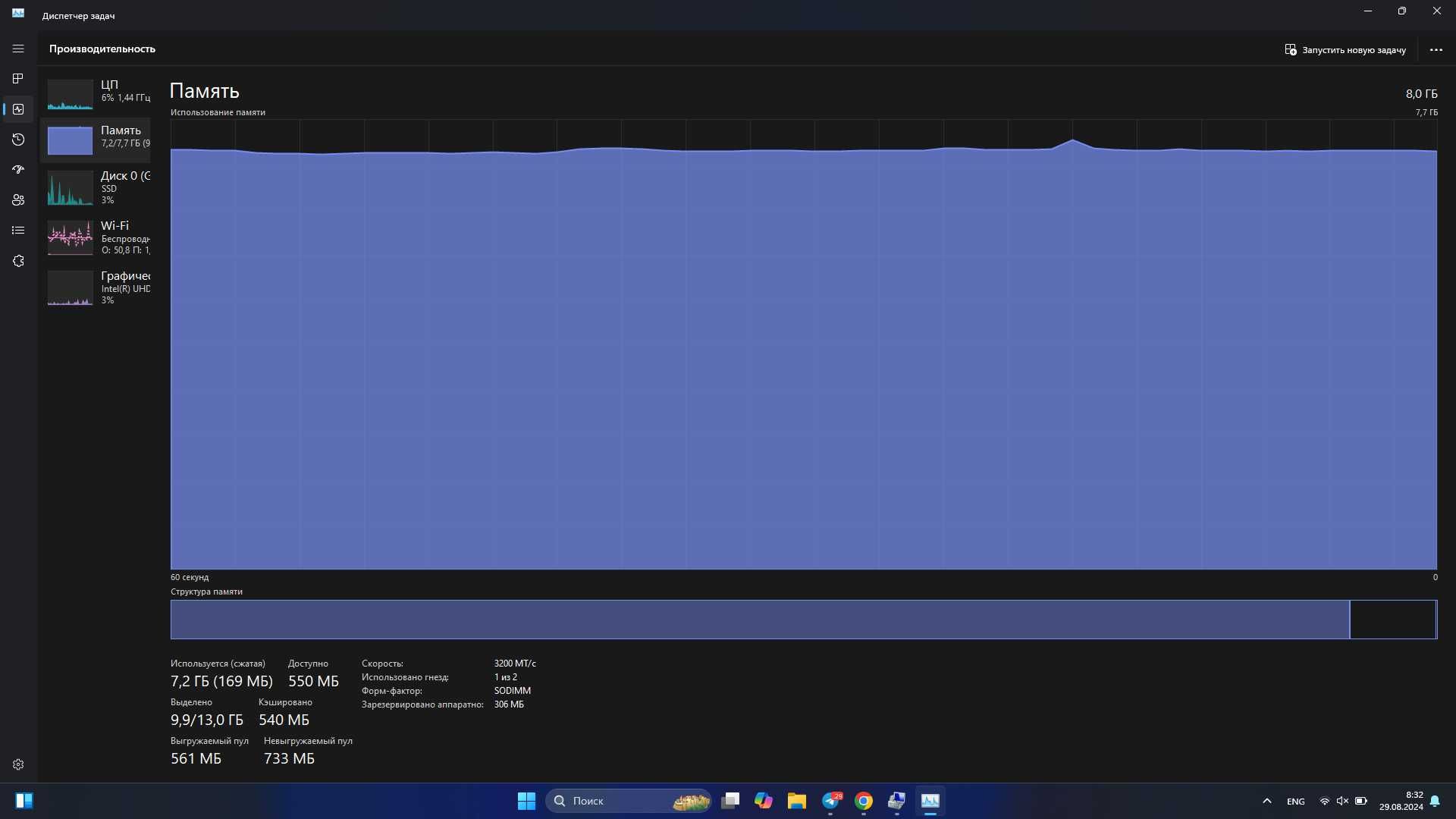Click the memory composition bar
The height and width of the screenshot is (819, 1456).
803,620
